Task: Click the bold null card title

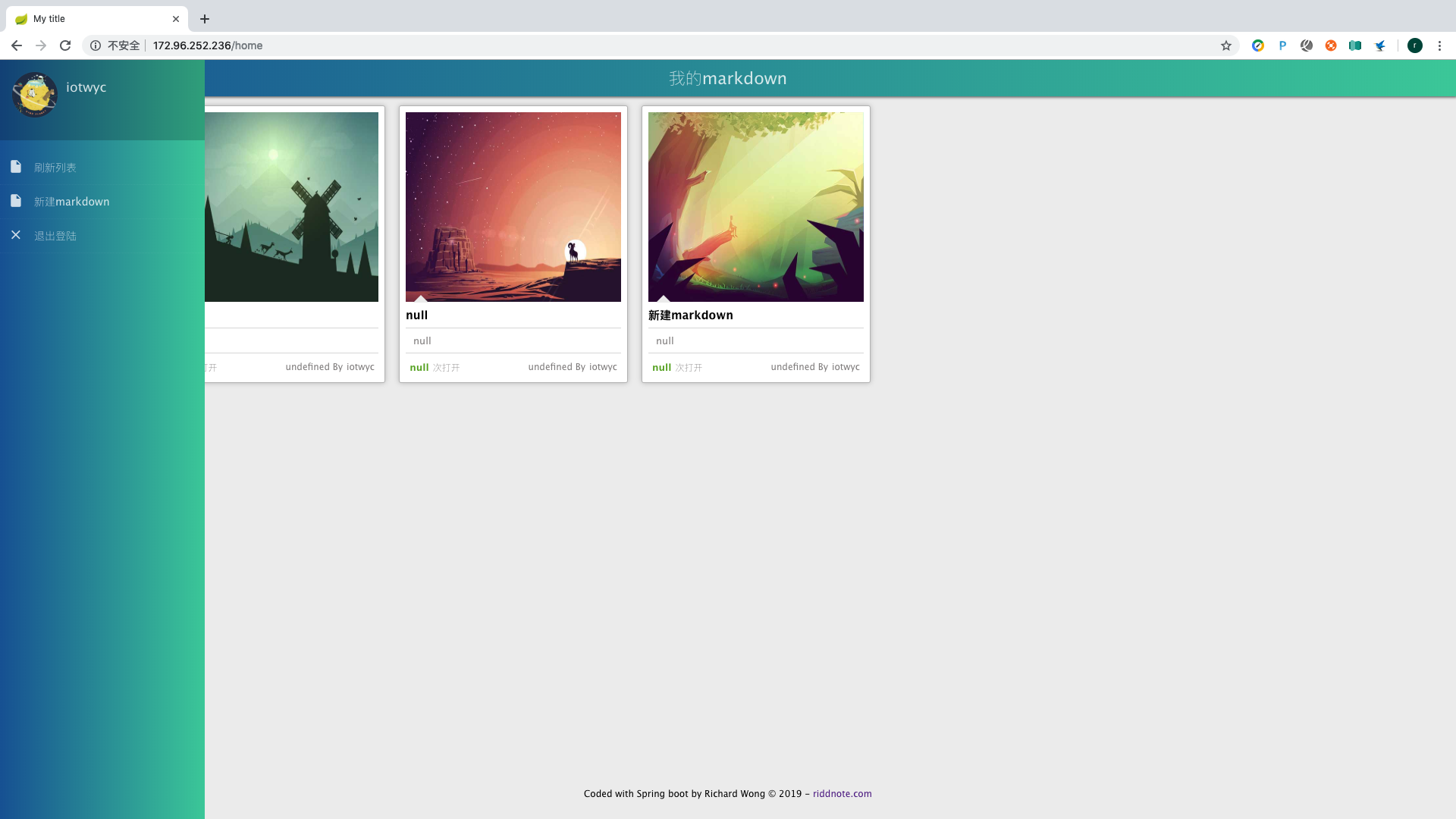Action: pyautogui.click(x=416, y=315)
